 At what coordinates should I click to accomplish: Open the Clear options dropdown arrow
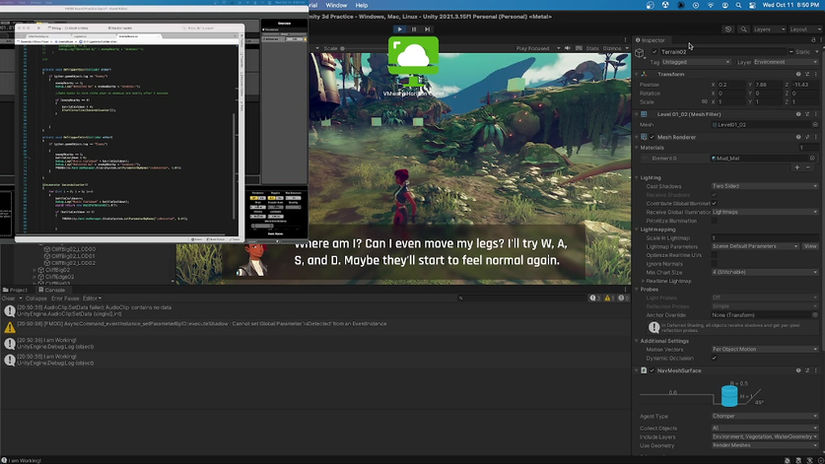click(x=21, y=298)
